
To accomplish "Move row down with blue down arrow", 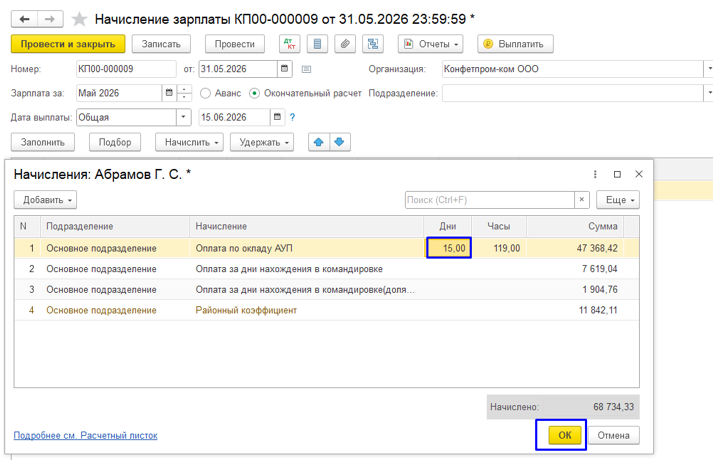I will point(340,142).
